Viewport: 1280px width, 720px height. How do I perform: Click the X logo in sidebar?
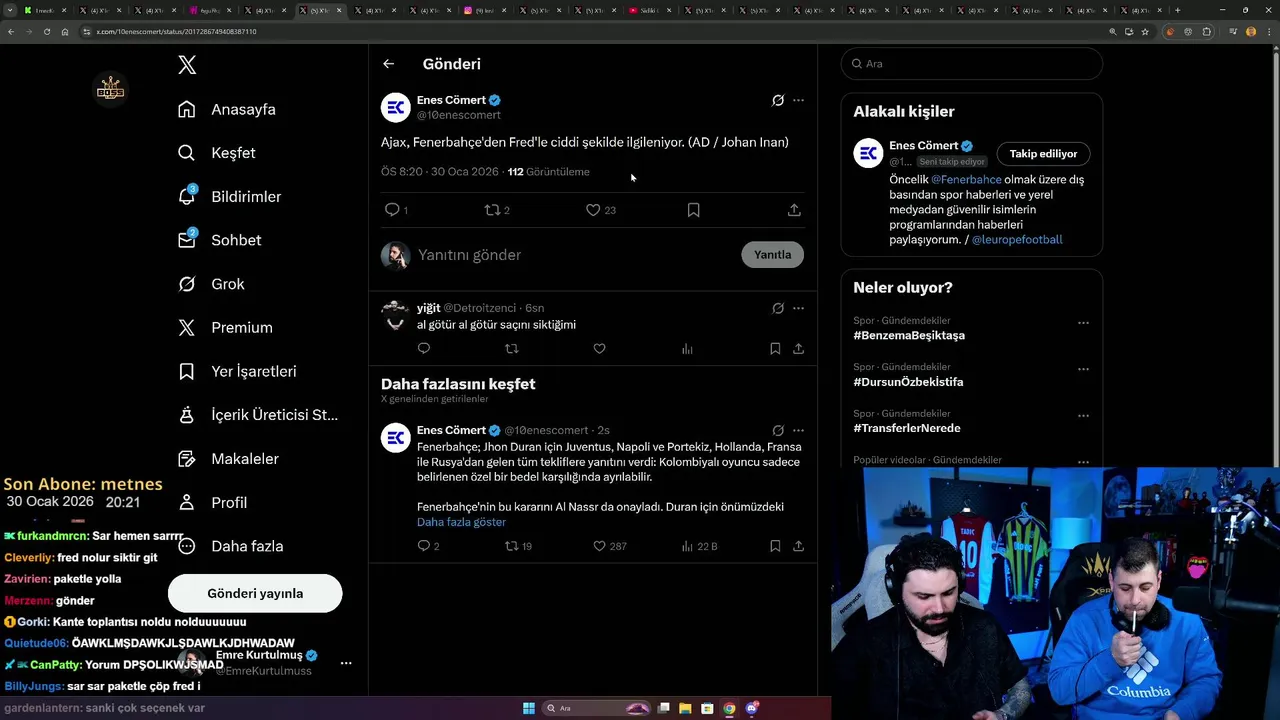(187, 65)
